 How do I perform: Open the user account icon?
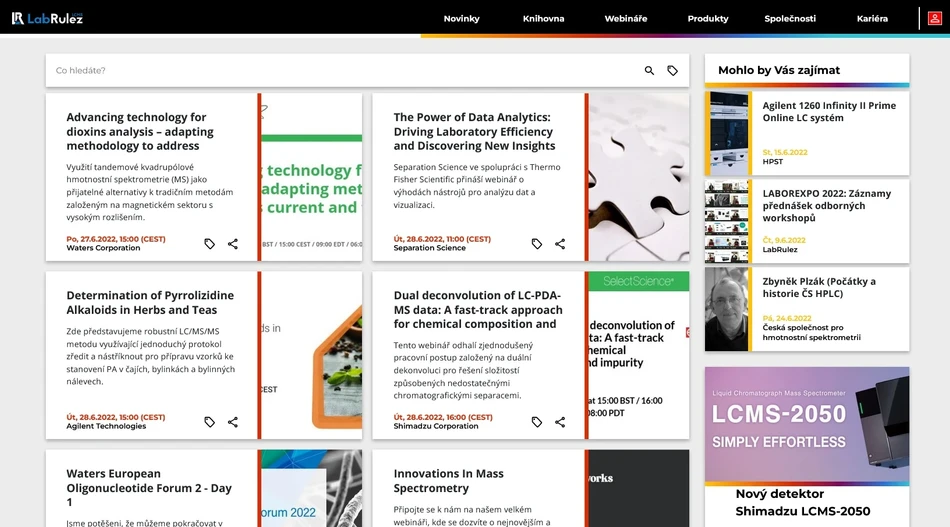[x=935, y=18]
